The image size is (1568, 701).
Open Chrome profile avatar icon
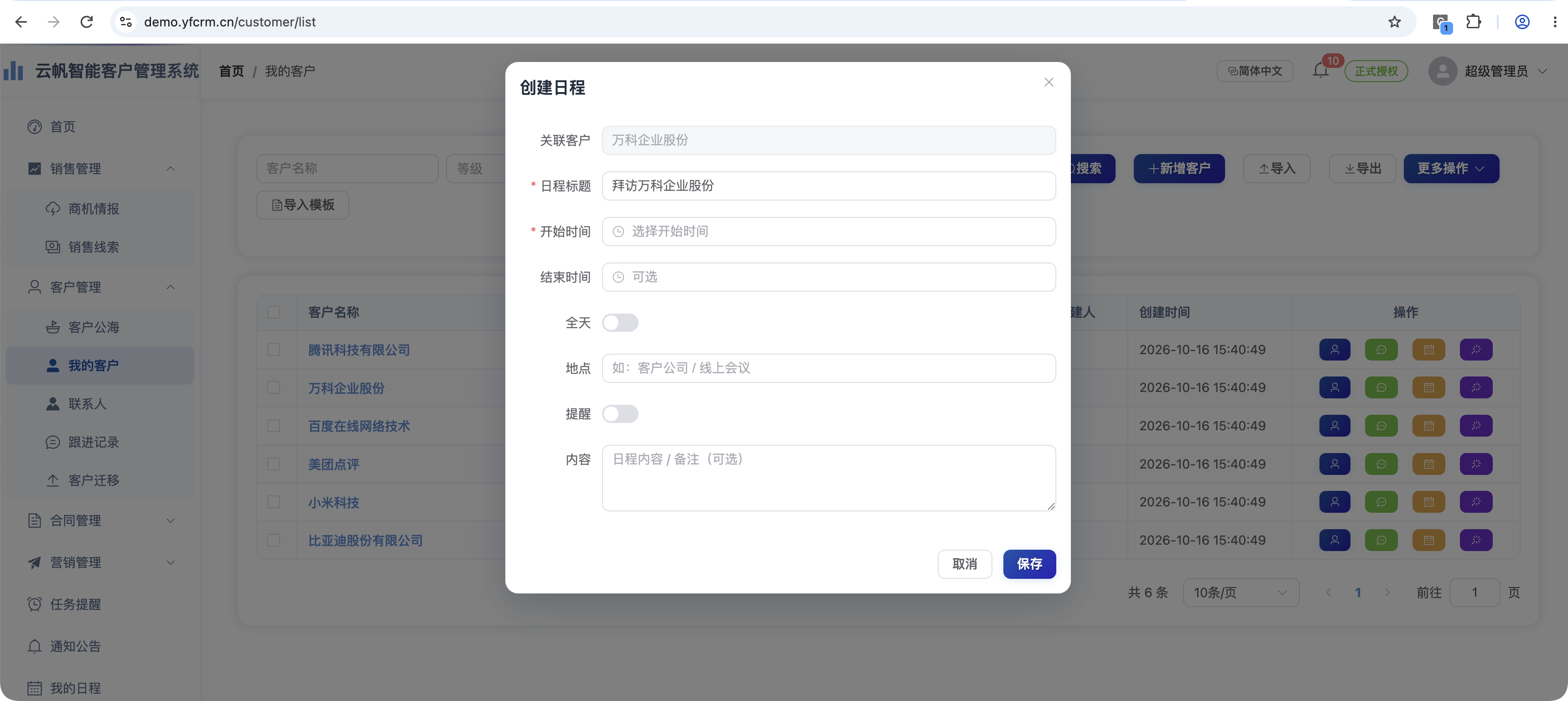point(1522,22)
